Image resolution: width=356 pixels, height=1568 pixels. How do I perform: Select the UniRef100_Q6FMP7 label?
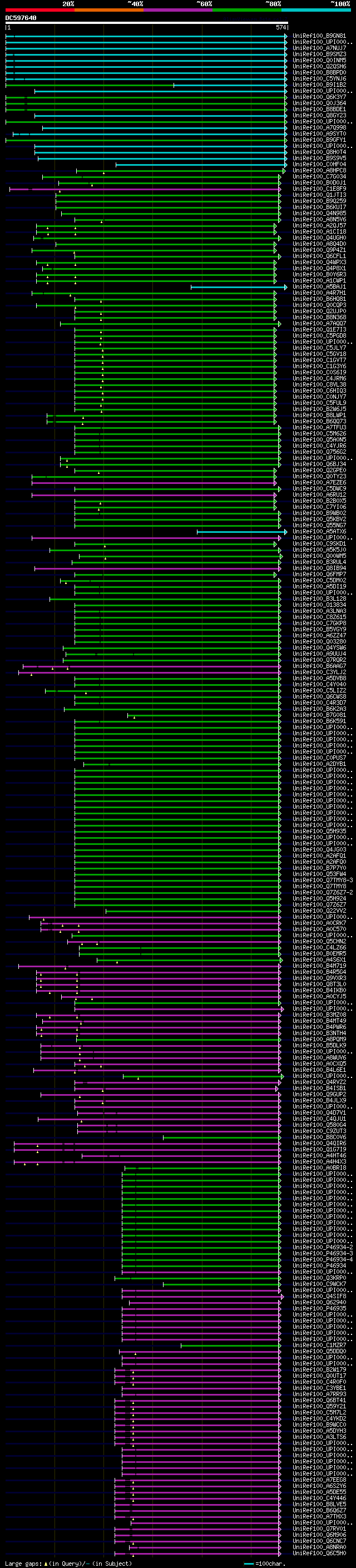[319, 575]
